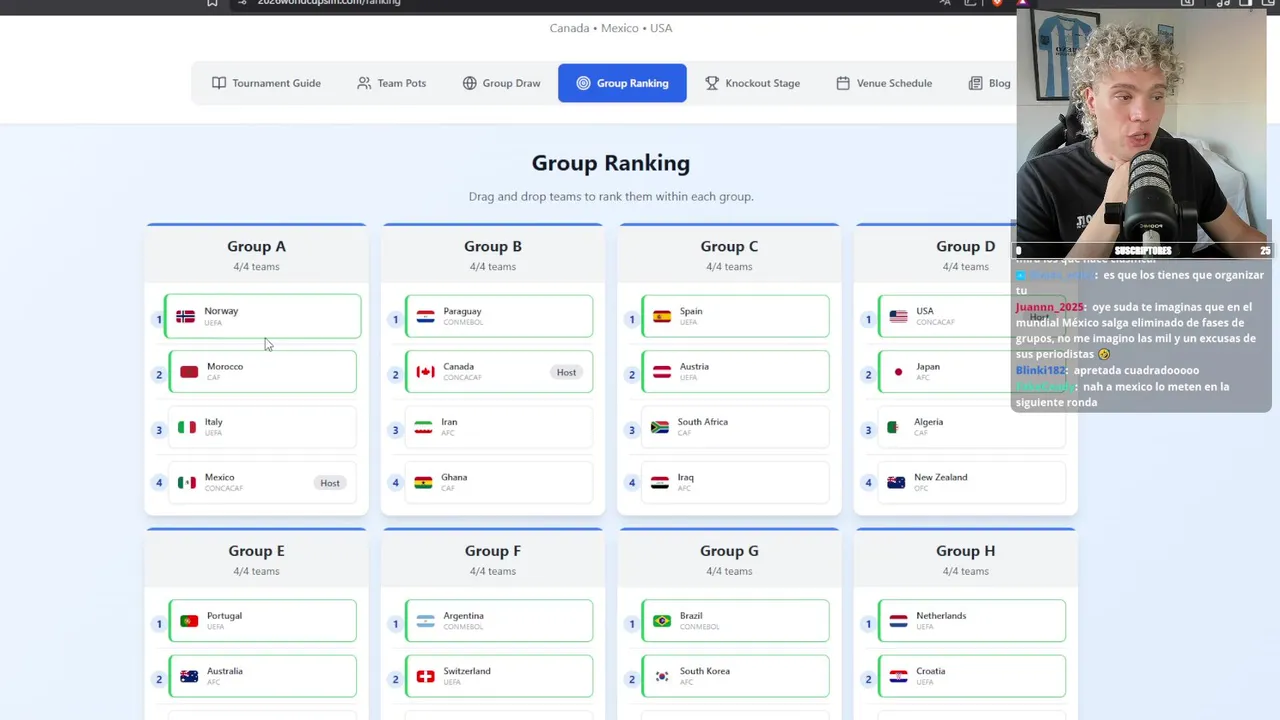Viewport: 1280px width, 720px height.
Task: Click the Ghana flag in Group B
Action: (x=423, y=483)
